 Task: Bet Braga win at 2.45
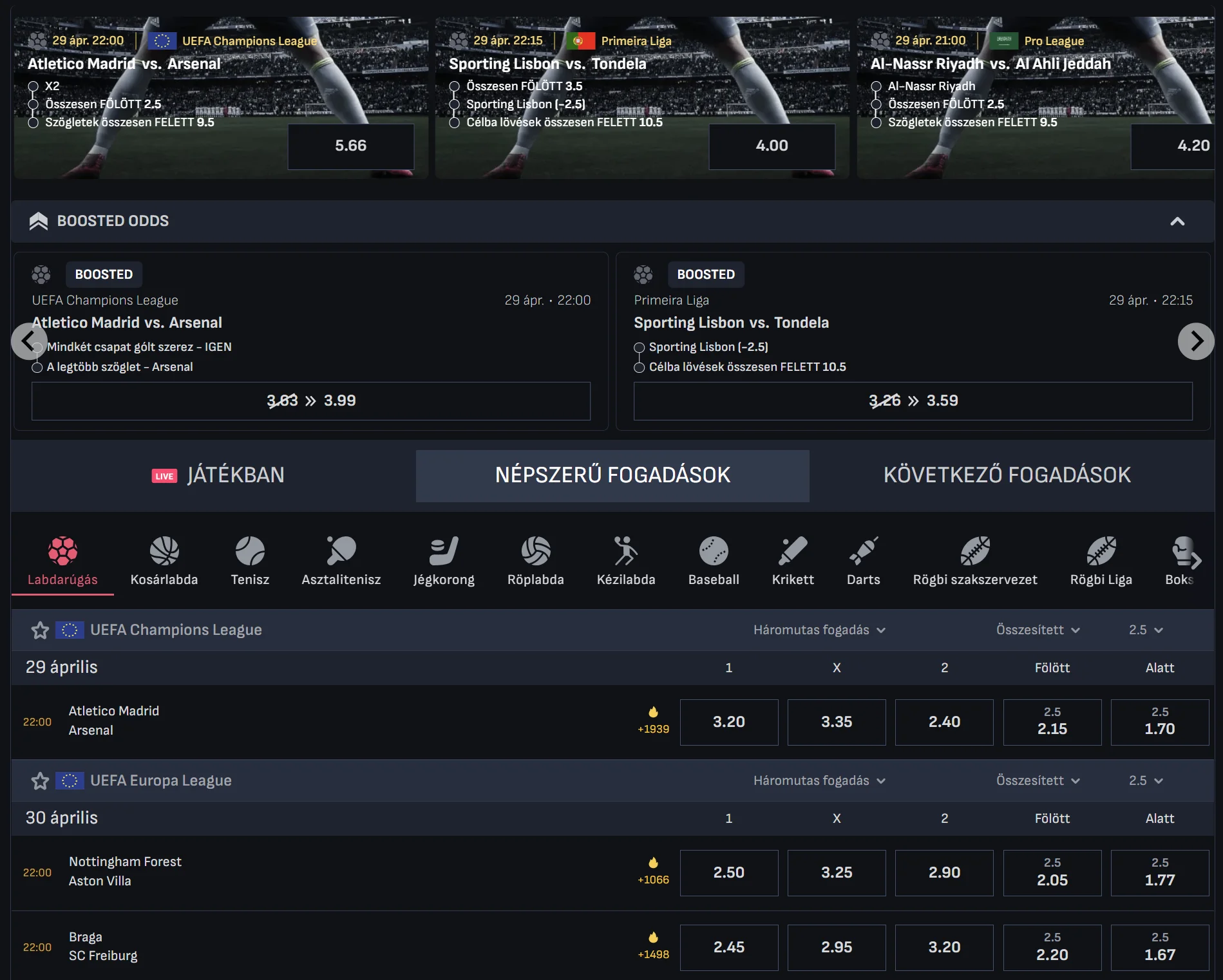[729, 947]
